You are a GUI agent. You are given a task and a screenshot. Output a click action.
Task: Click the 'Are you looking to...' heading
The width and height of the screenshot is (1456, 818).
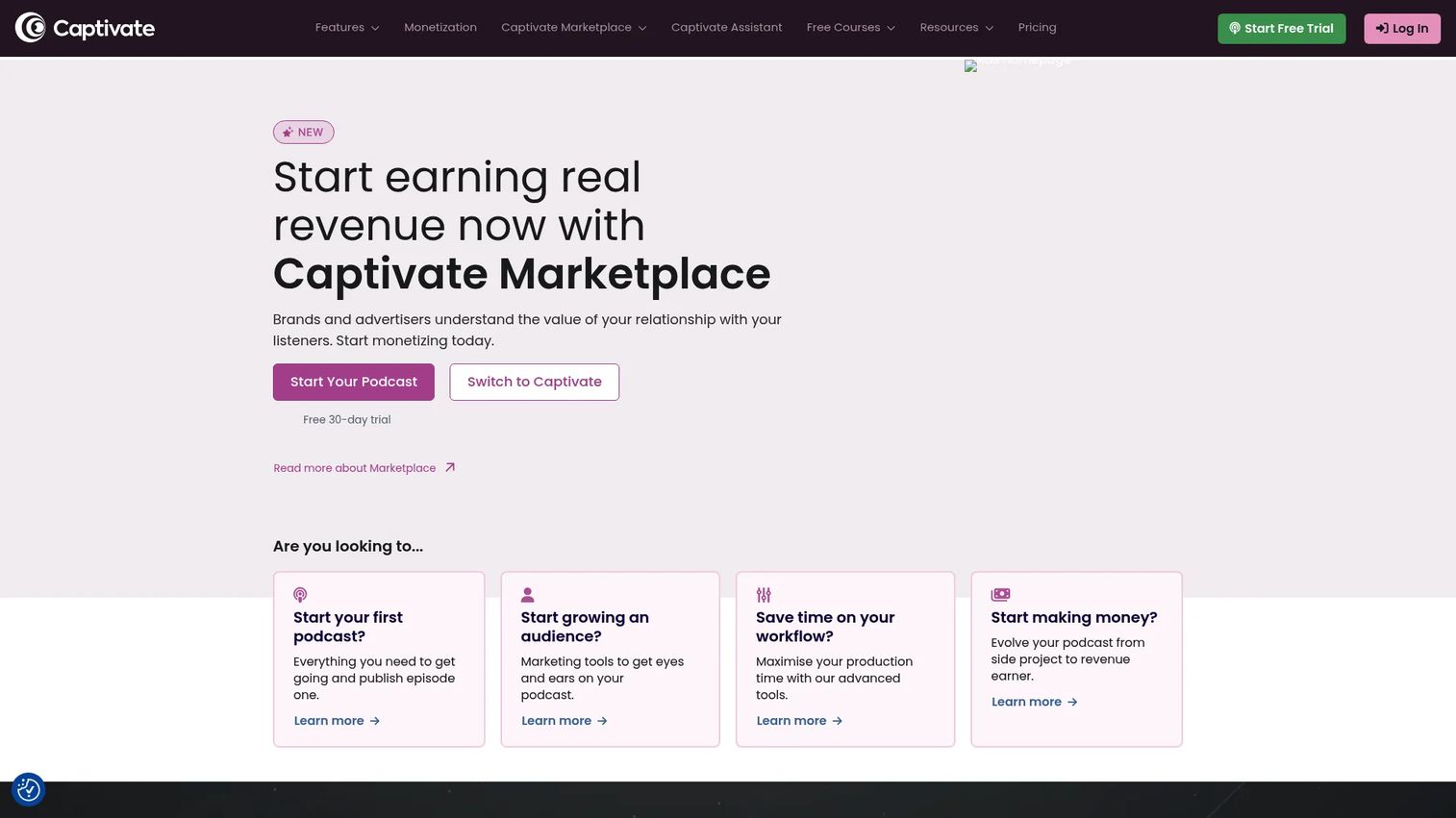348,546
